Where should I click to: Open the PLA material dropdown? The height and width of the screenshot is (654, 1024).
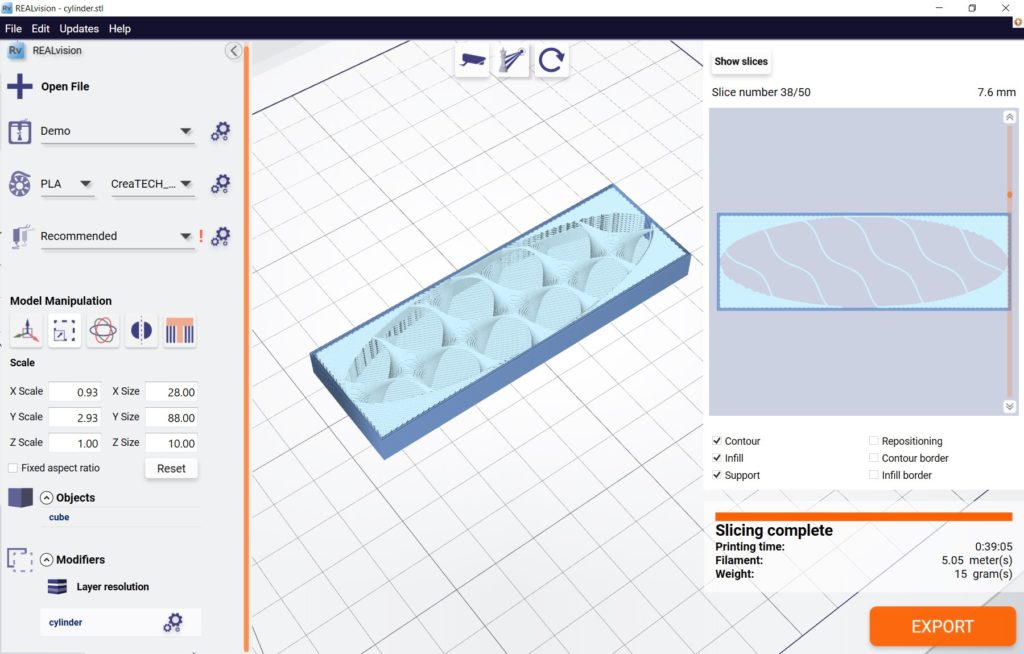(67, 184)
